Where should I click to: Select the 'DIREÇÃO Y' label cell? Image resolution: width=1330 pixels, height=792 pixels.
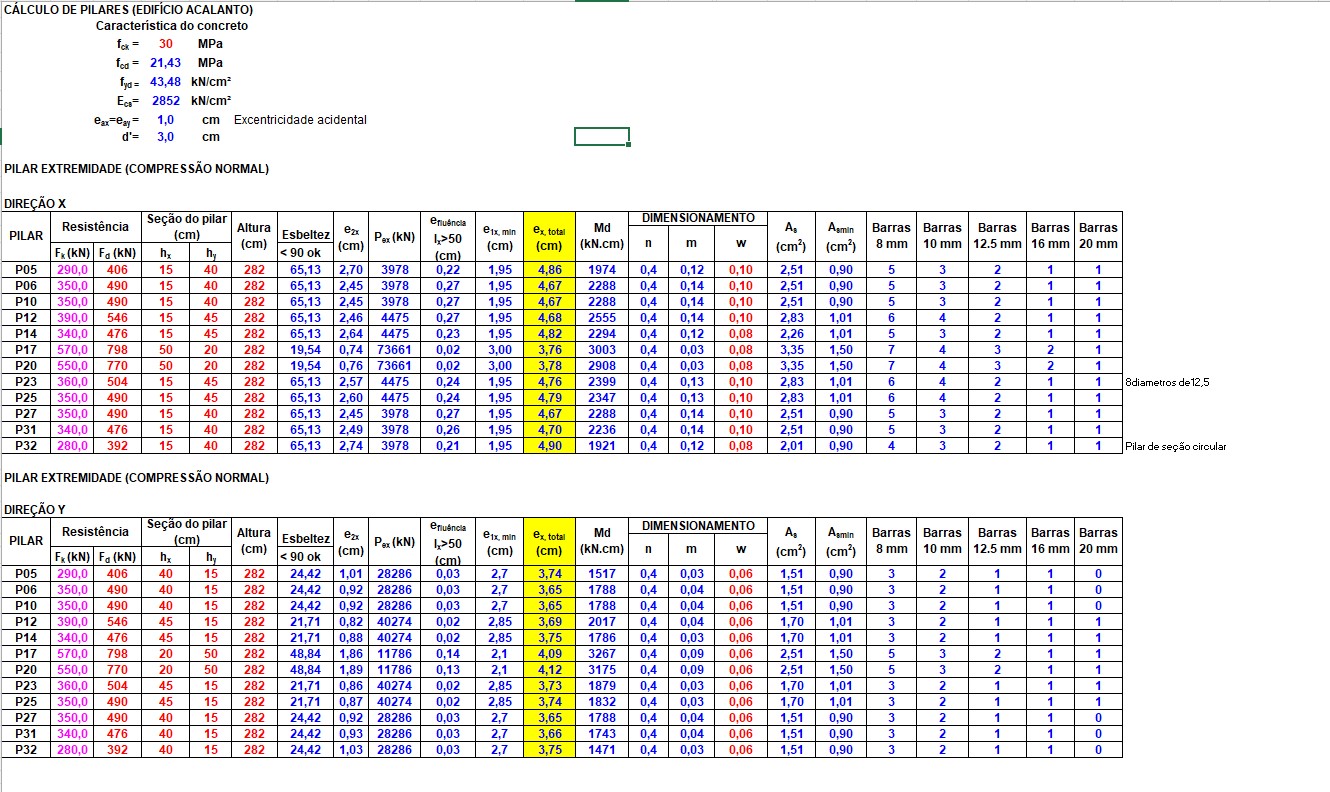tap(35, 510)
